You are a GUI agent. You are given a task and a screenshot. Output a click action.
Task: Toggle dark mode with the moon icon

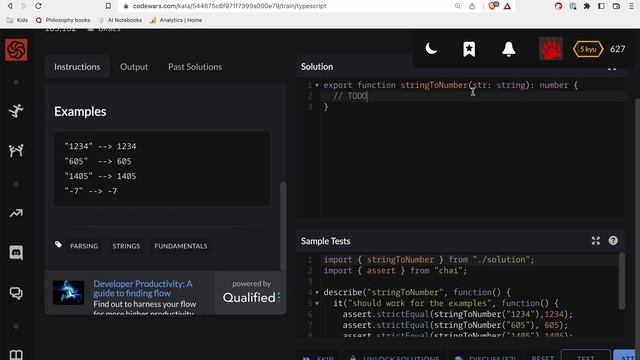tap(431, 49)
